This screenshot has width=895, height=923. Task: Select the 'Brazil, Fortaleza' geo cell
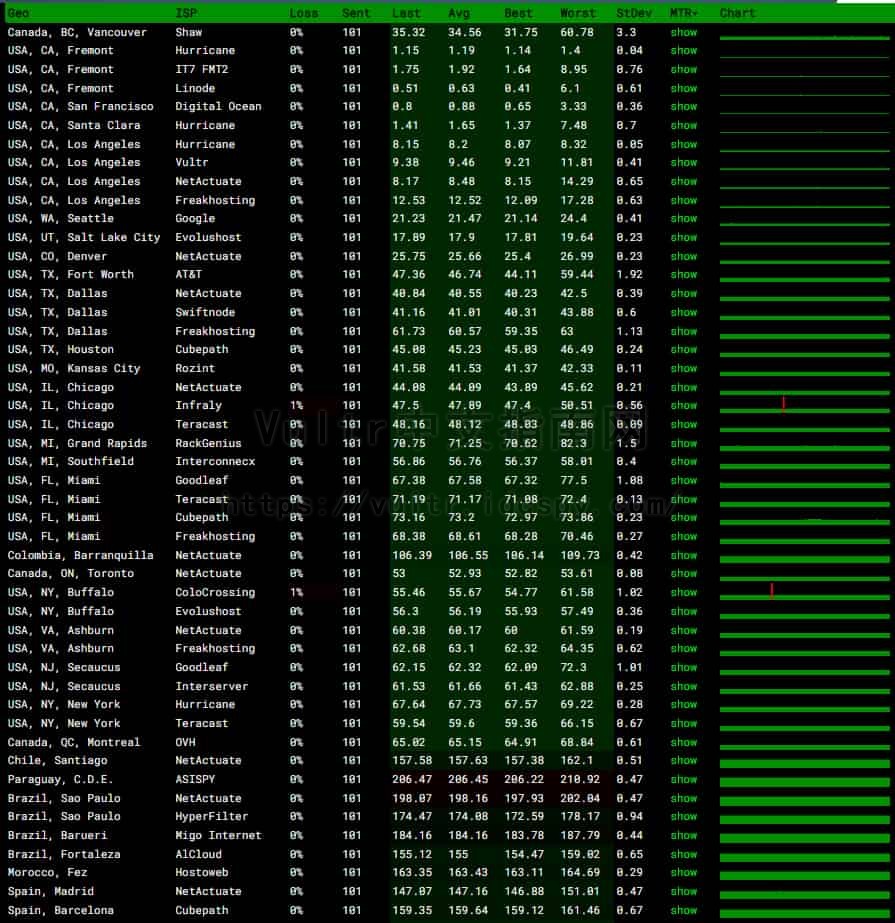64,854
